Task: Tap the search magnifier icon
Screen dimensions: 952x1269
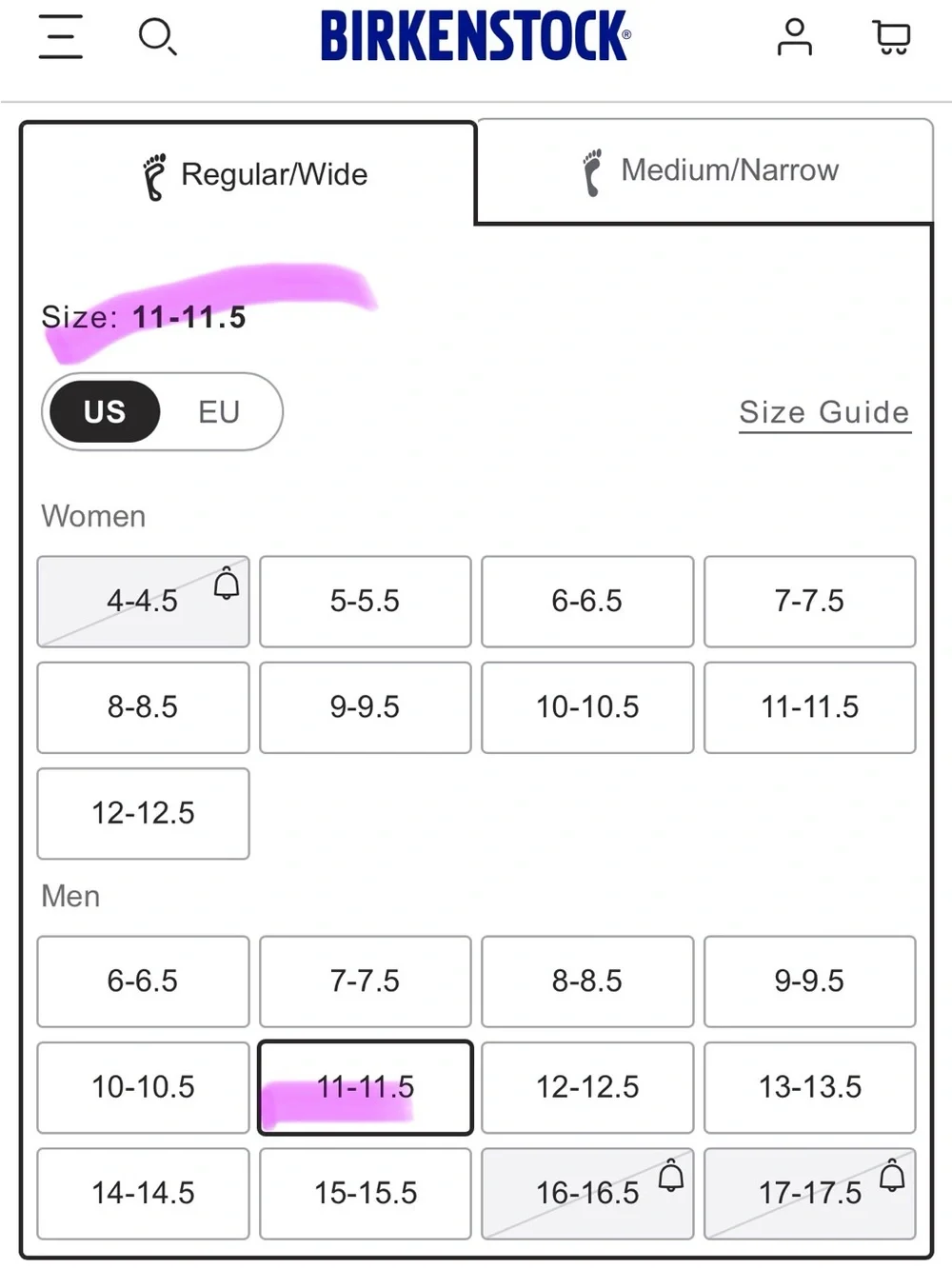Action: click(x=157, y=37)
